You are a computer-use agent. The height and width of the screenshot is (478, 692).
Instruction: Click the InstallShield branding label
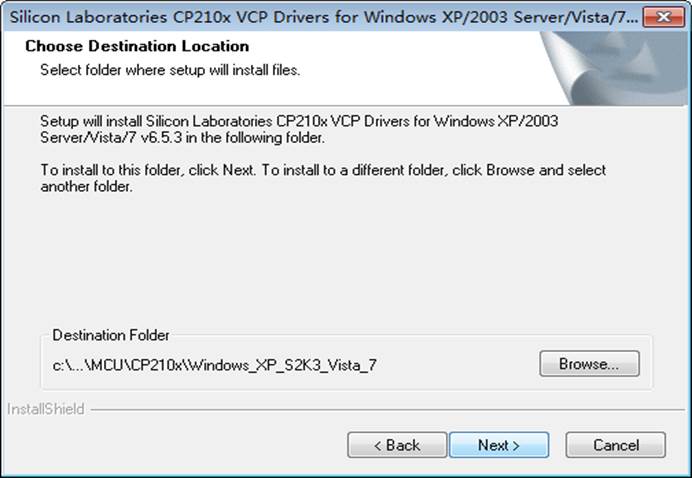[x=45, y=409]
